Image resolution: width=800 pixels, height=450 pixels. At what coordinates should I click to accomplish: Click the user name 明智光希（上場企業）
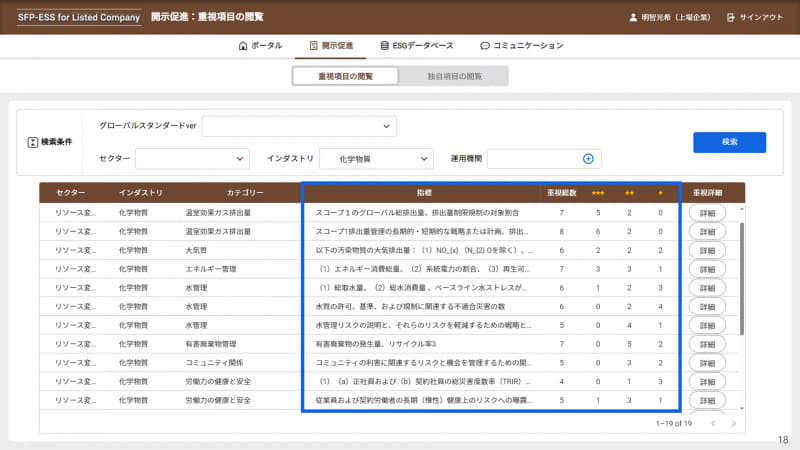pyautogui.click(x=676, y=17)
